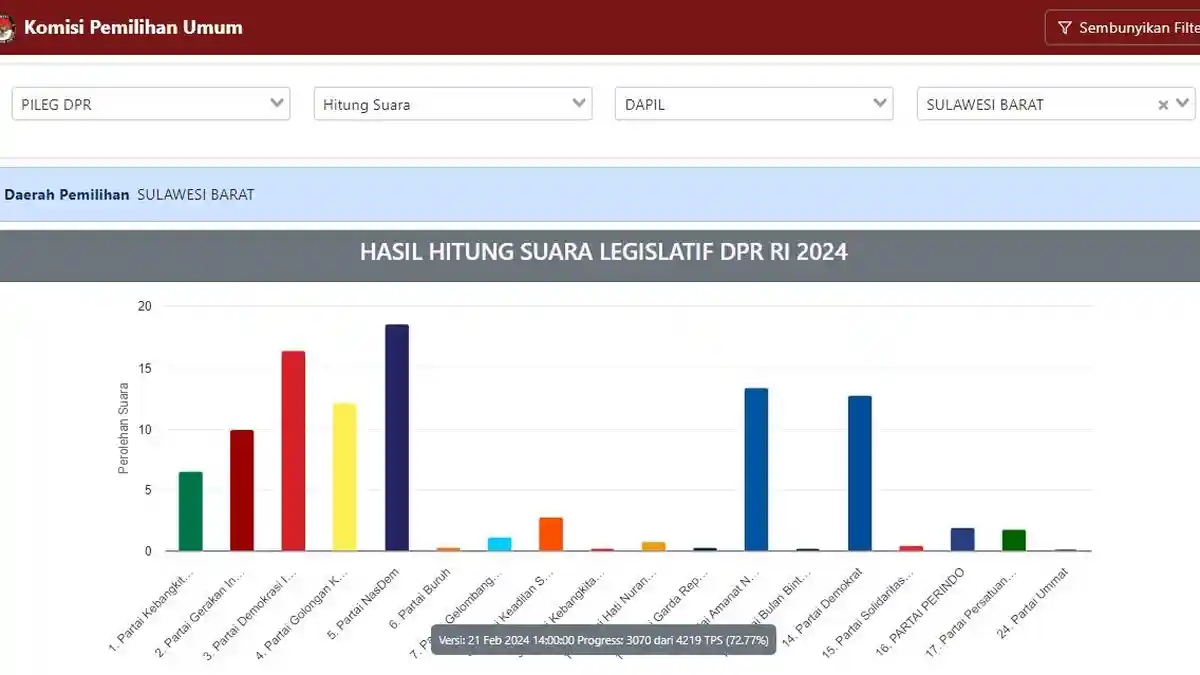Click the small Partai Hati Nurani bar
Screen dimensions: 1200x675
click(654, 546)
